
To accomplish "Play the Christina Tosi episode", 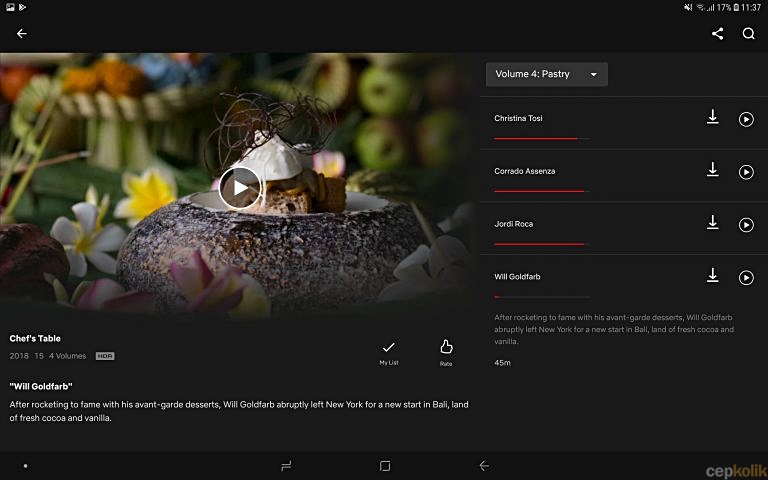I will click(x=746, y=119).
